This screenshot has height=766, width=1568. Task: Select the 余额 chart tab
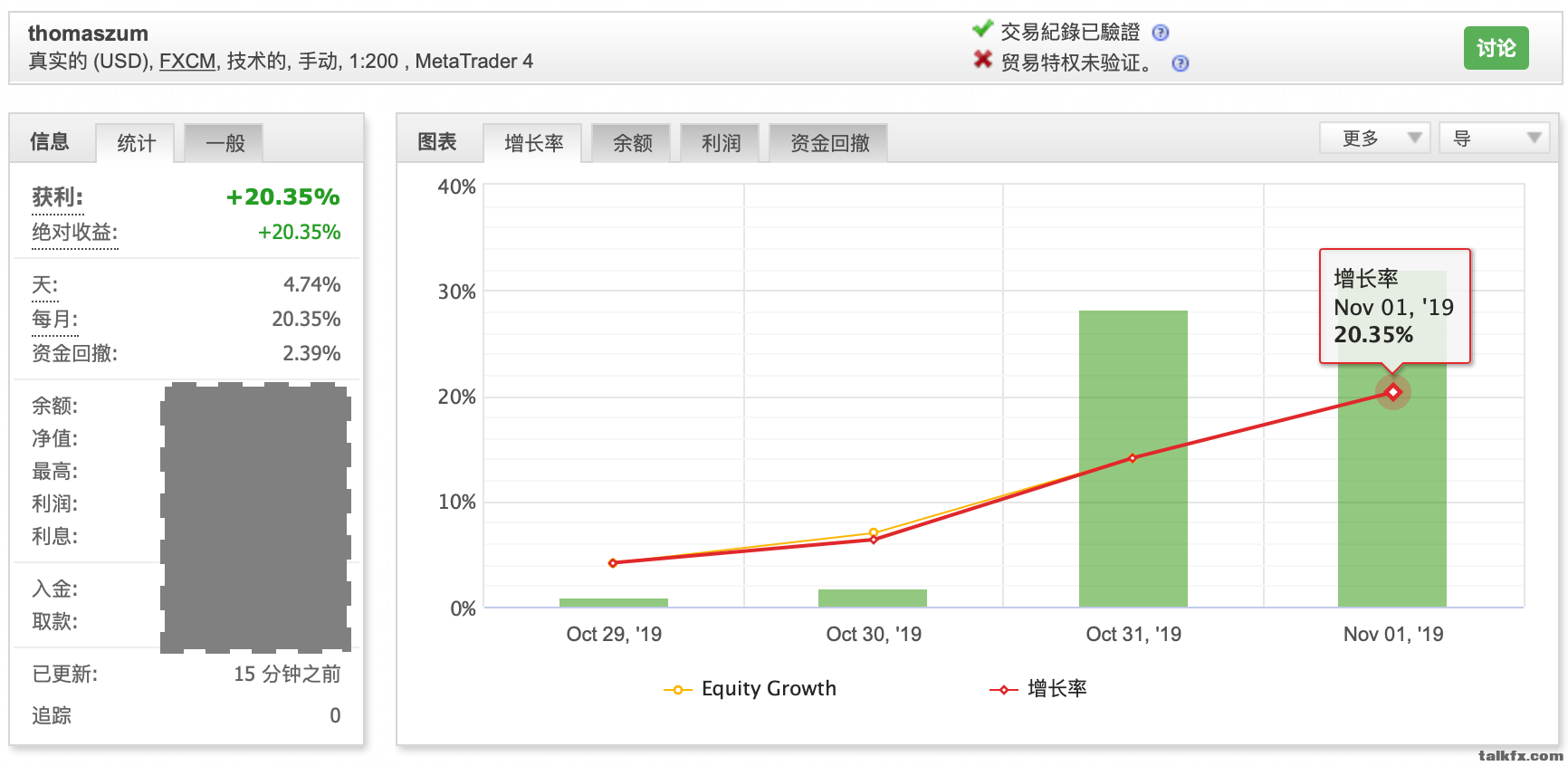[x=632, y=143]
